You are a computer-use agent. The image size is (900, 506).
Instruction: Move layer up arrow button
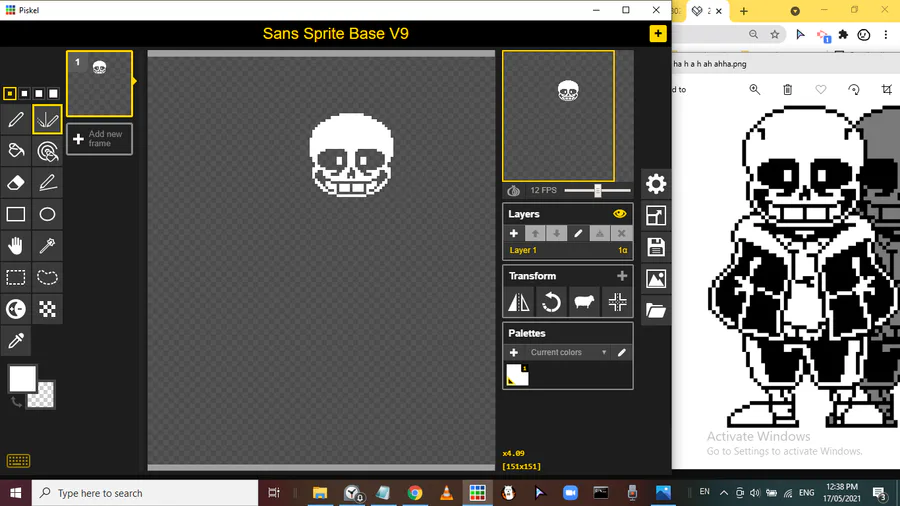coord(535,233)
